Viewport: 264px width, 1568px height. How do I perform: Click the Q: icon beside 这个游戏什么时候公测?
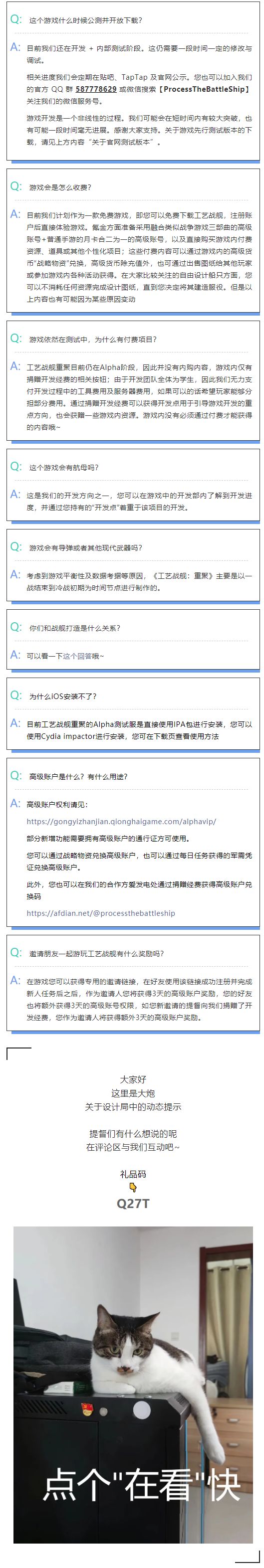[x=16, y=19]
